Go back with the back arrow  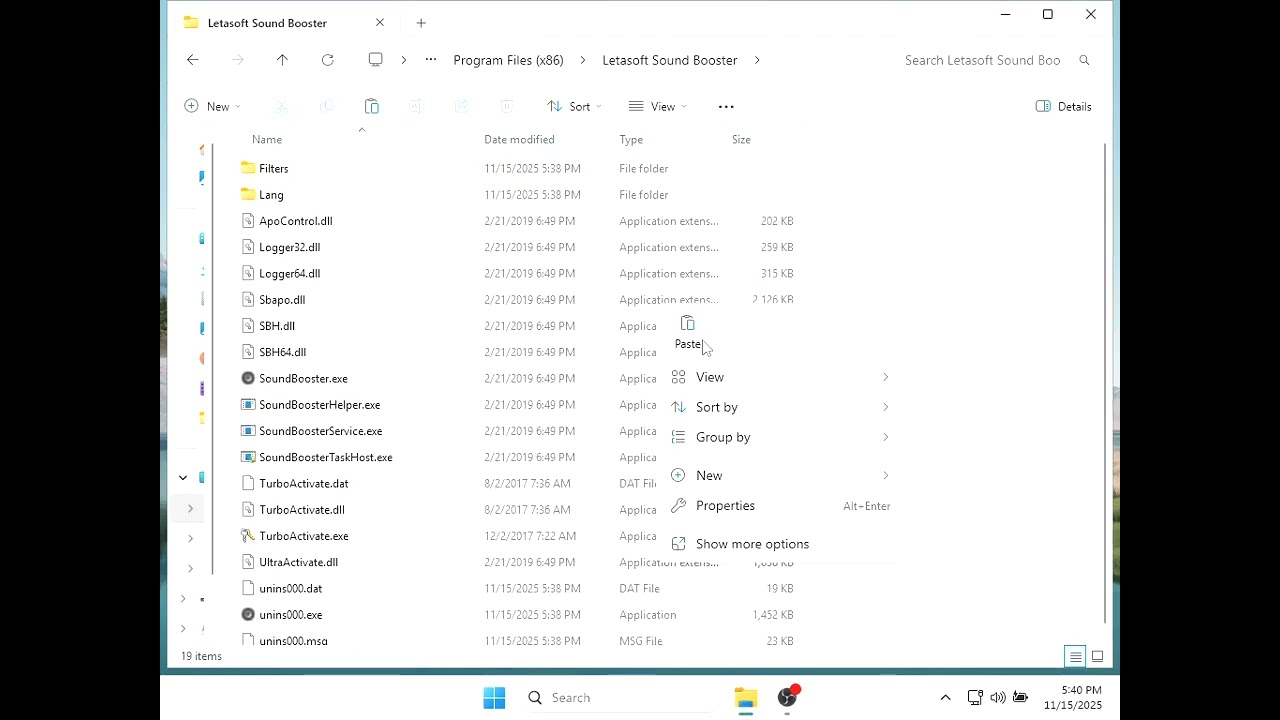click(x=193, y=60)
